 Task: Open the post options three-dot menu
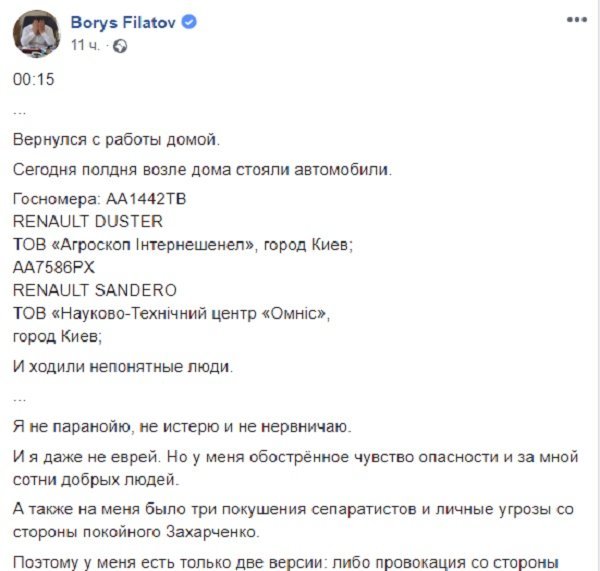(x=577, y=19)
